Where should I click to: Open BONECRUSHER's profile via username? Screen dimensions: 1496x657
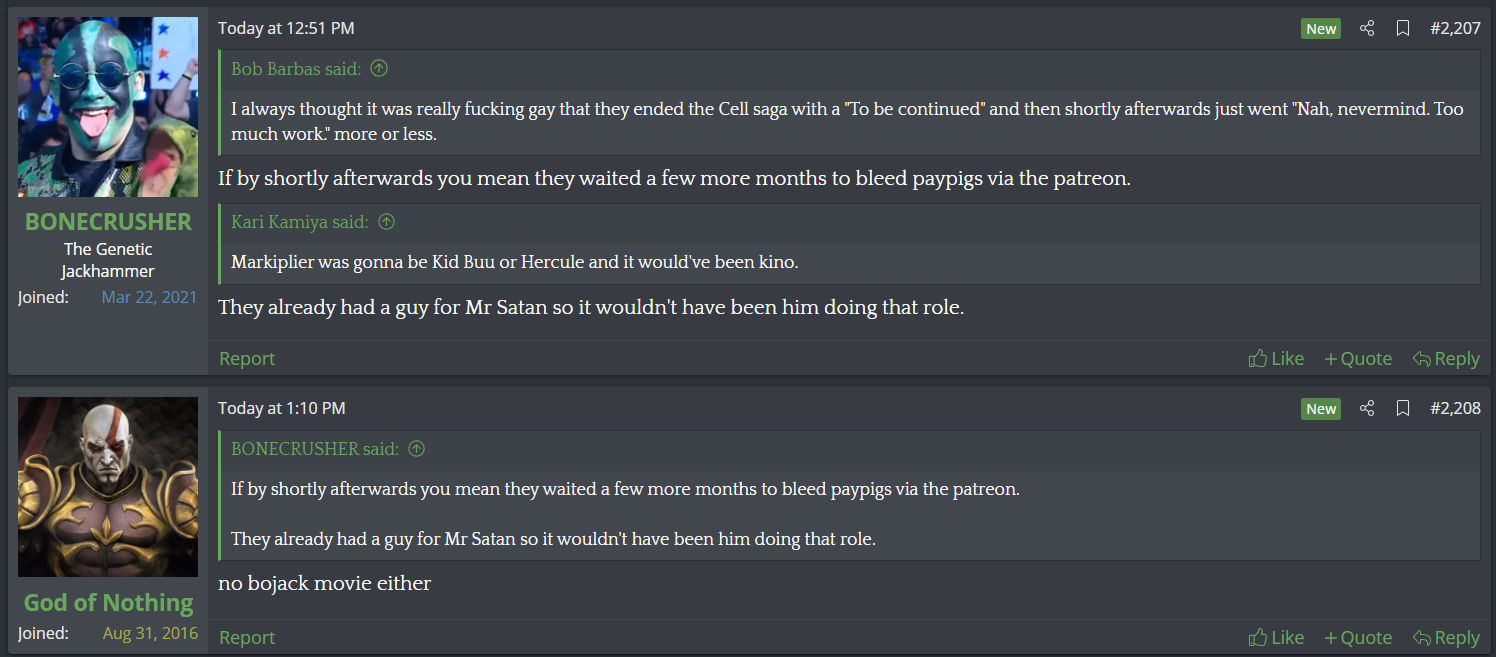[x=108, y=221]
